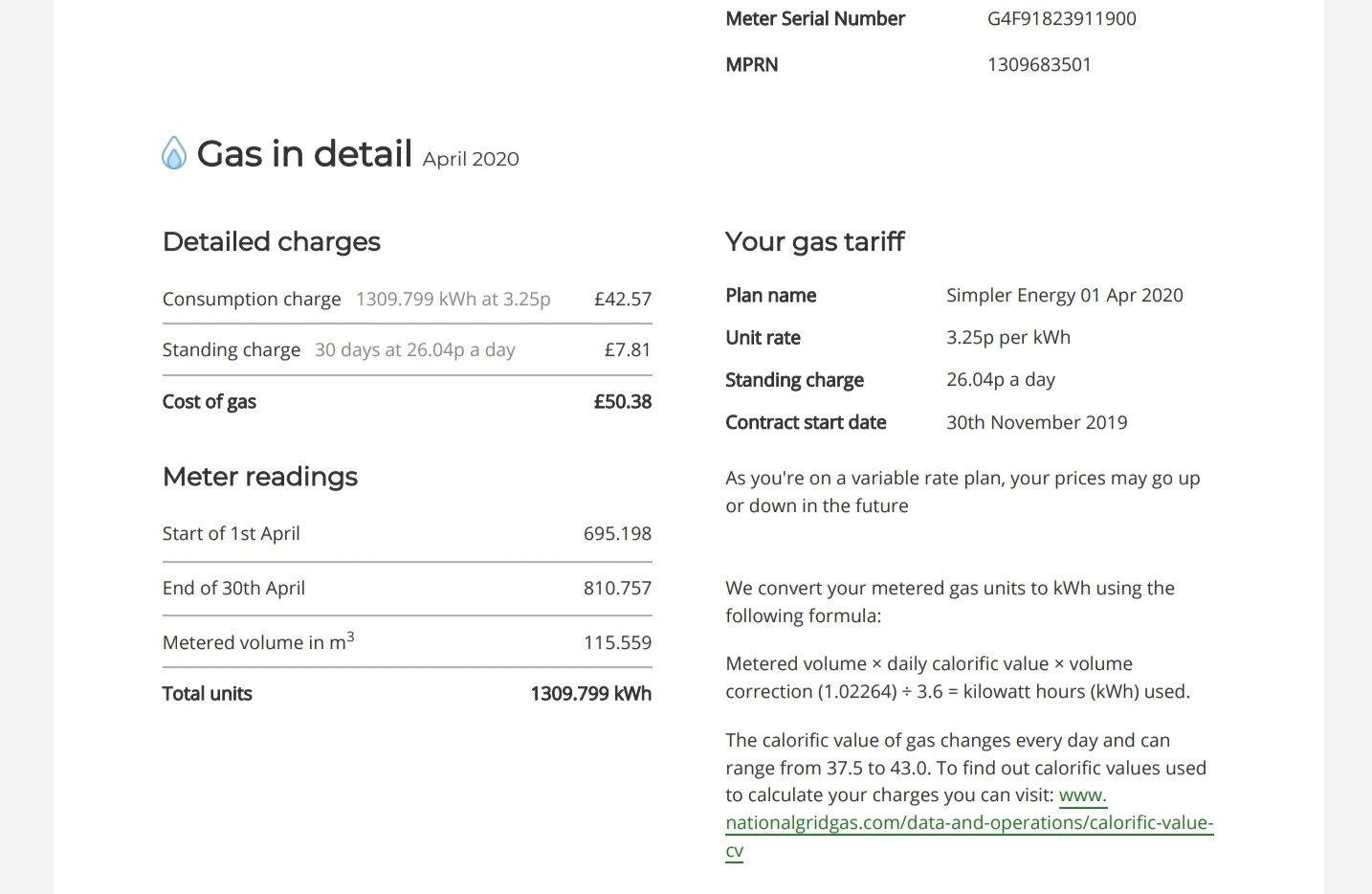The width and height of the screenshot is (1372, 894).
Task: Click the Your gas tariff heading
Action: [815, 241]
